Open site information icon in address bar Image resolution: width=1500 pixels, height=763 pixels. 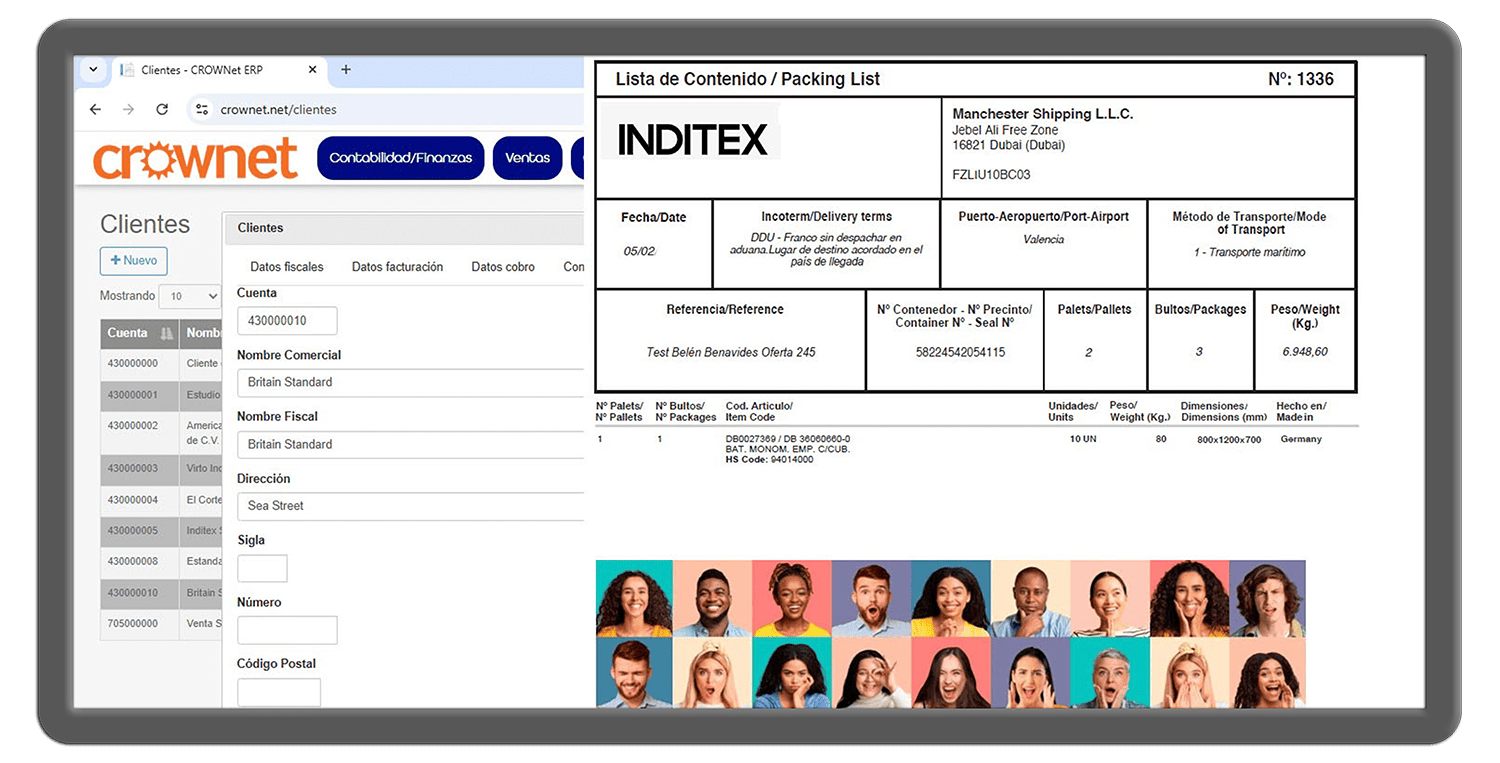202,110
